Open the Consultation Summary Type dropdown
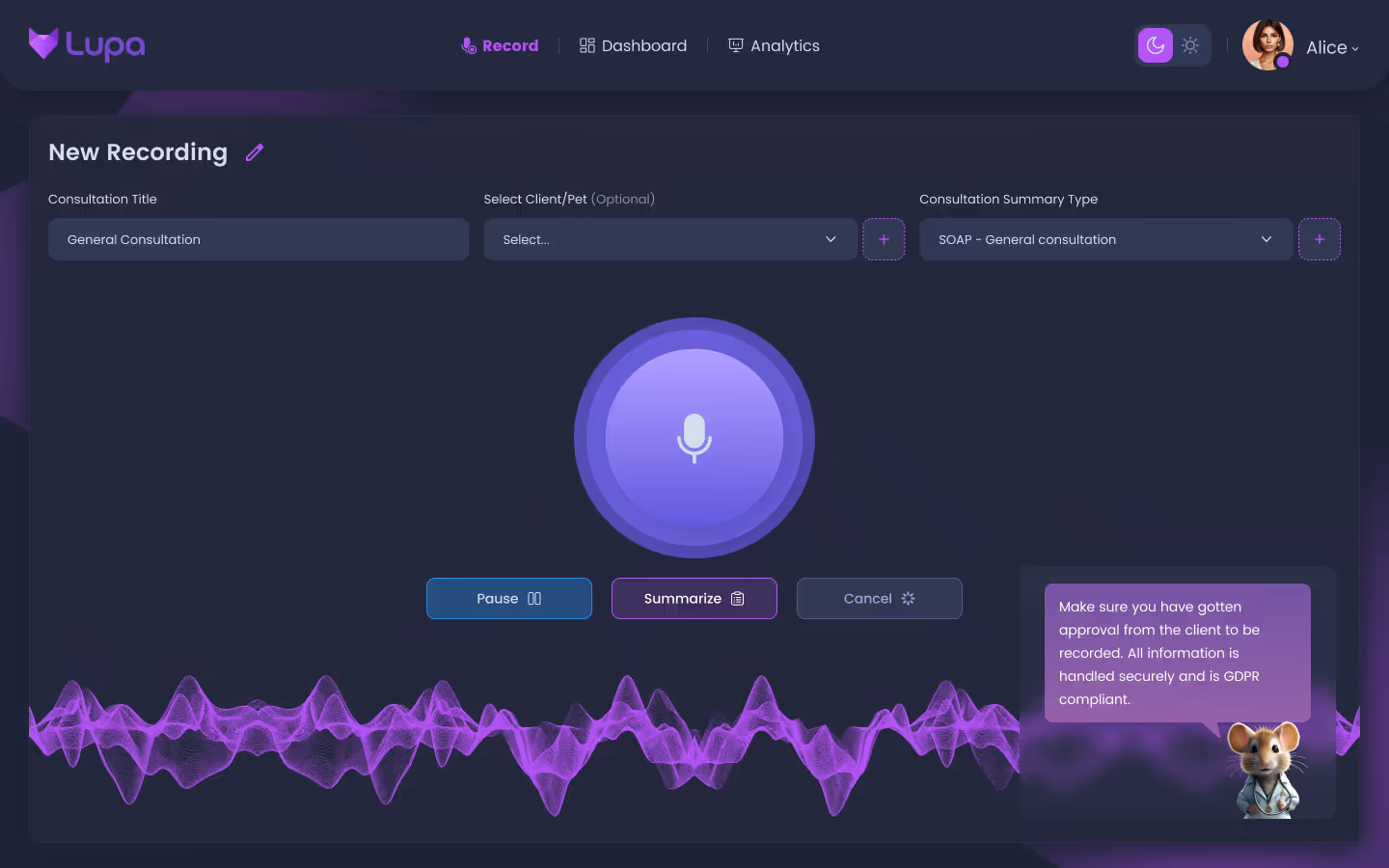Image resolution: width=1389 pixels, height=868 pixels. (x=1105, y=239)
